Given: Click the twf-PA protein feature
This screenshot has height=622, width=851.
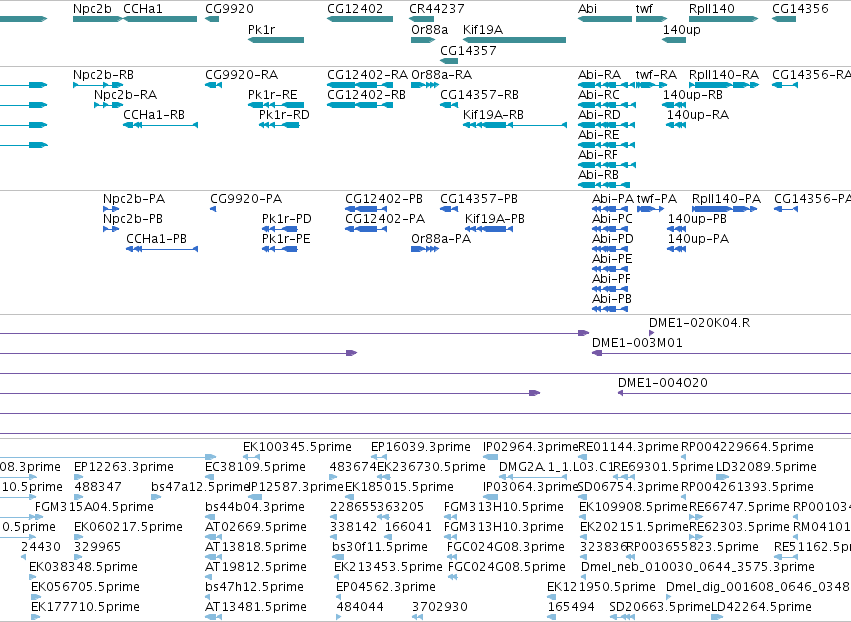Looking at the screenshot, I should pyautogui.click(x=650, y=209).
